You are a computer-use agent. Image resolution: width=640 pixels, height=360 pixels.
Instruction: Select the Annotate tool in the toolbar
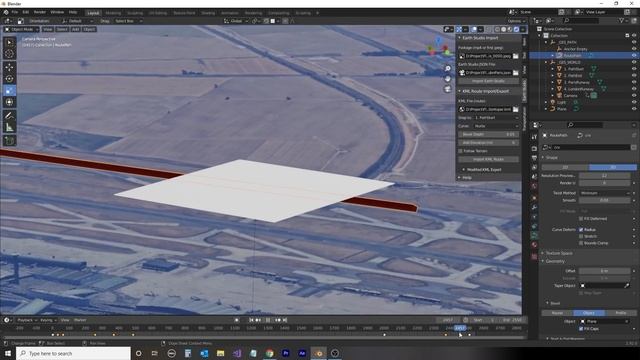click(x=9, y=116)
